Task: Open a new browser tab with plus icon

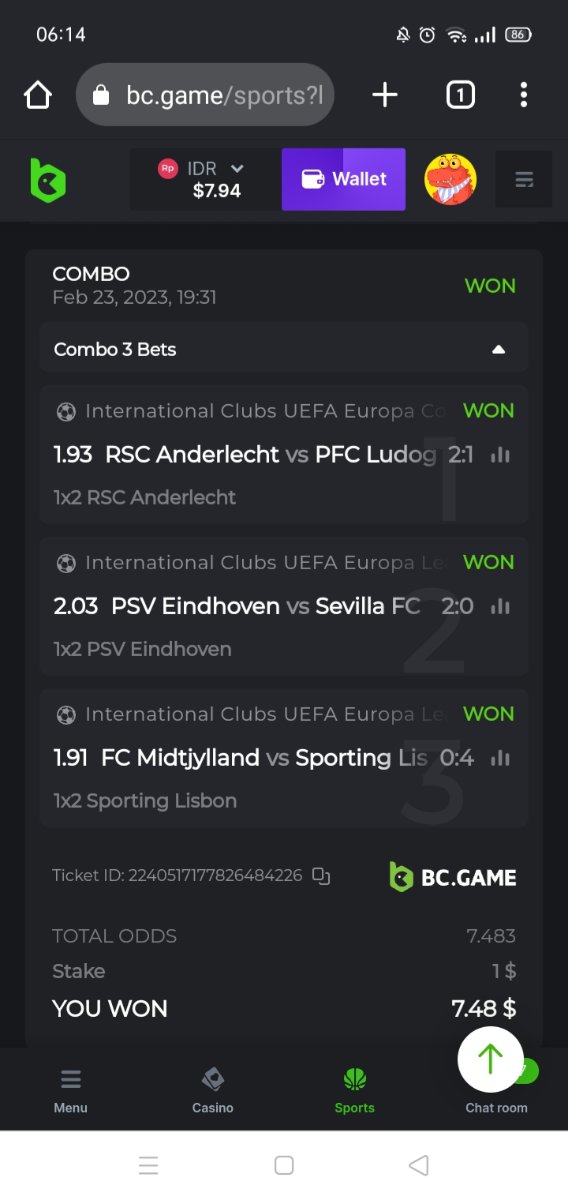Action: pos(385,95)
